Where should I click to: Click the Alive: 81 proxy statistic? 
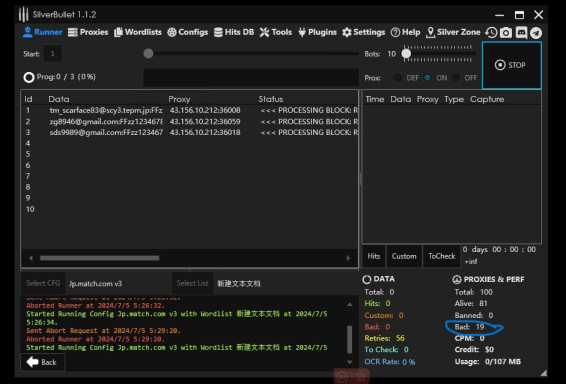pyautogui.click(x=471, y=304)
